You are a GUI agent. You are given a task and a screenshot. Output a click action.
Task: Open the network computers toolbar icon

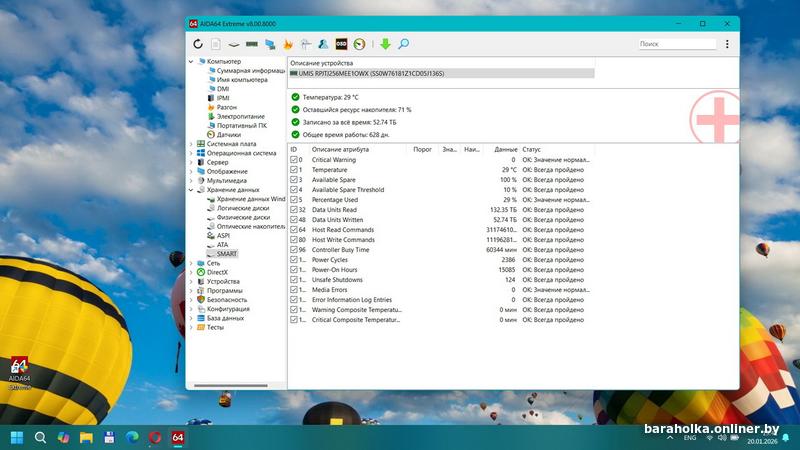click(270, 44)
